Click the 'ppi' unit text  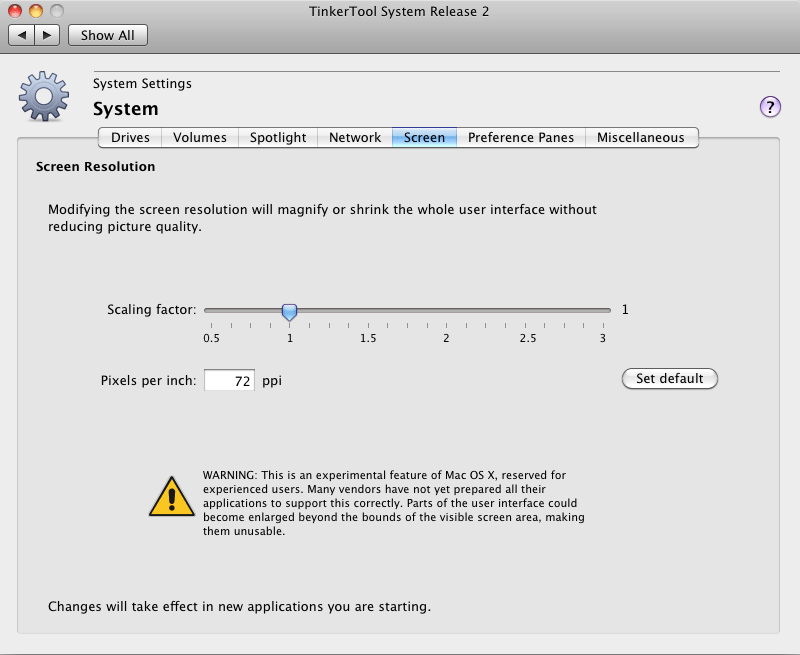pos(272,382)
